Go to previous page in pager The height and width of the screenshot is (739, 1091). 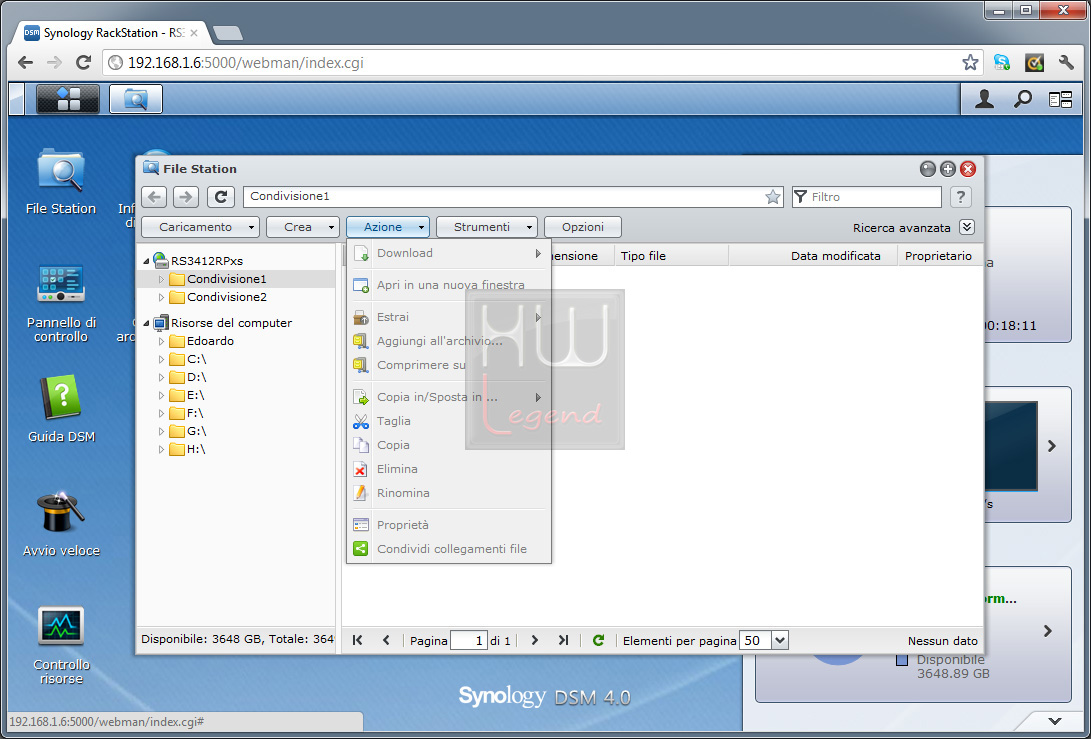click(386, 640)
